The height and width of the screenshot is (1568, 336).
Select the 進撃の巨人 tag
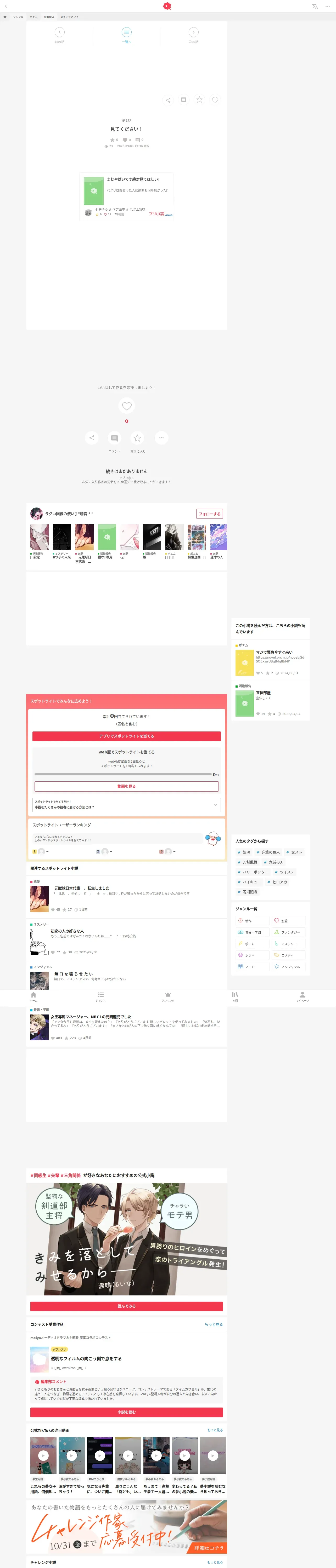pyautogui.click(x=268, y=852)
